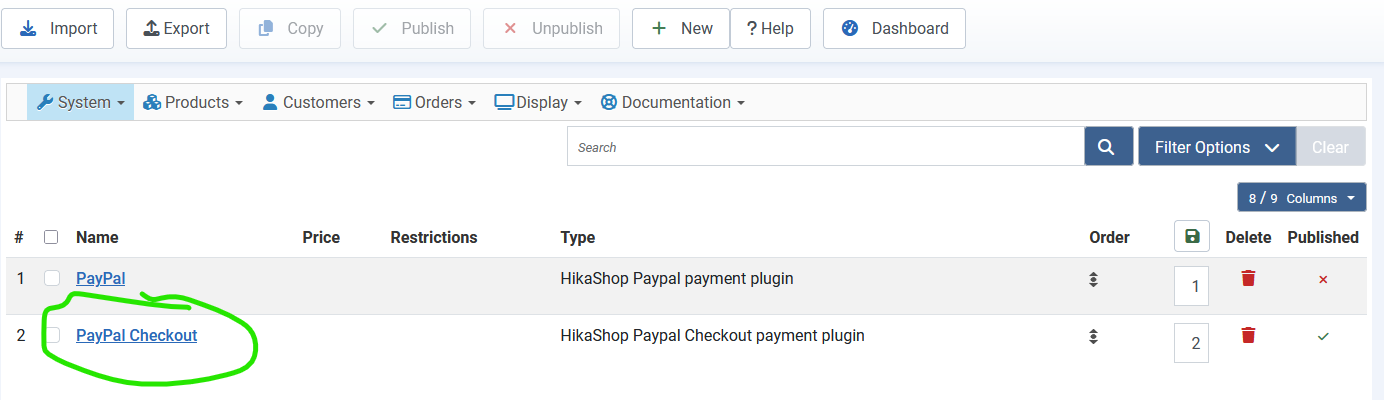Toggle published status of PayPal Checkout
This screenshot has width=1384, height=400.
point(1323,336)
